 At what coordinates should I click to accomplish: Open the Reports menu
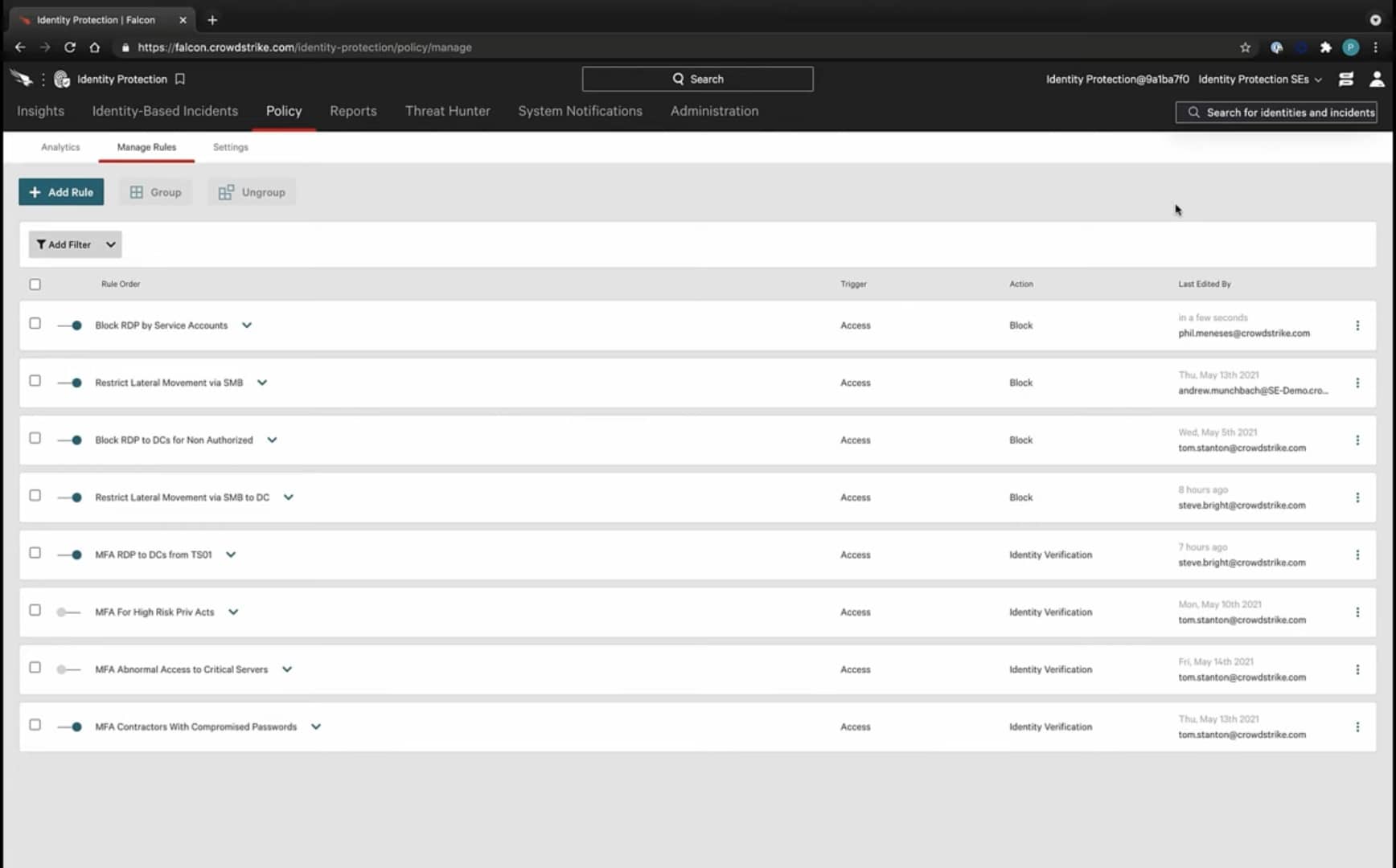pyautogui.click(x=353, y=111)
